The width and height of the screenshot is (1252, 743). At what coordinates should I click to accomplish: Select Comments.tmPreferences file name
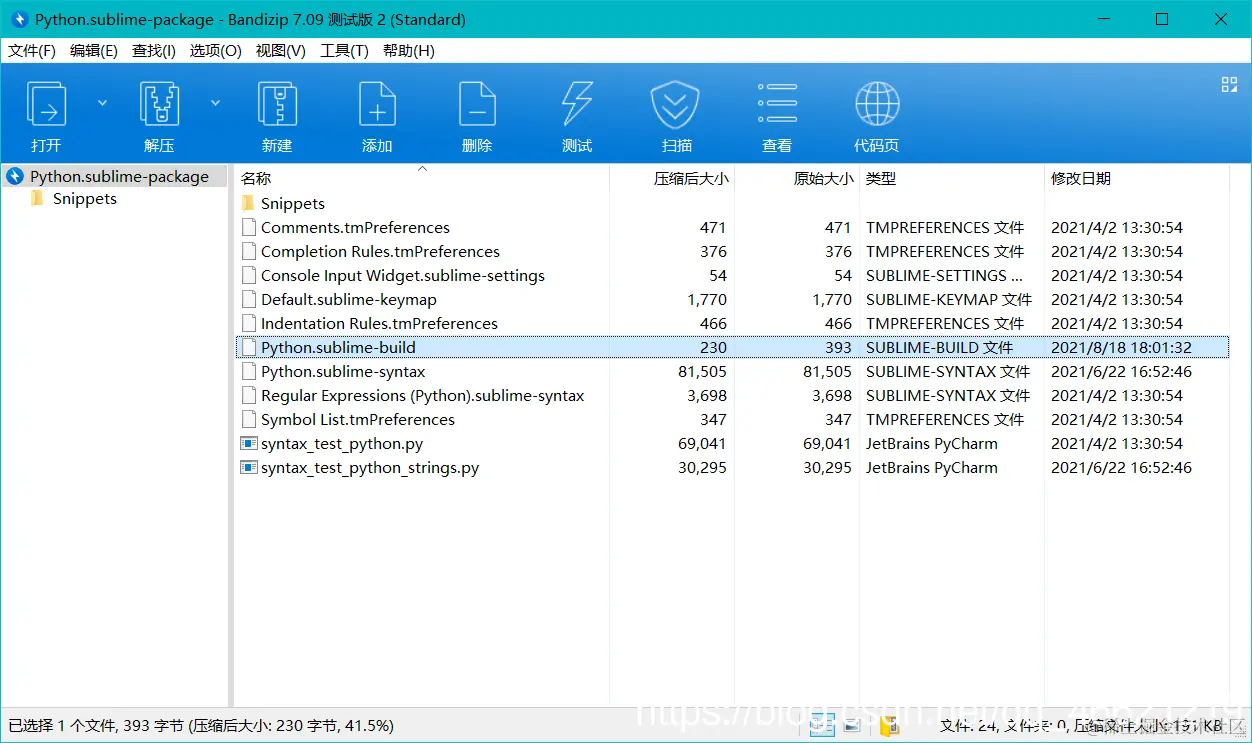[355, 227]
